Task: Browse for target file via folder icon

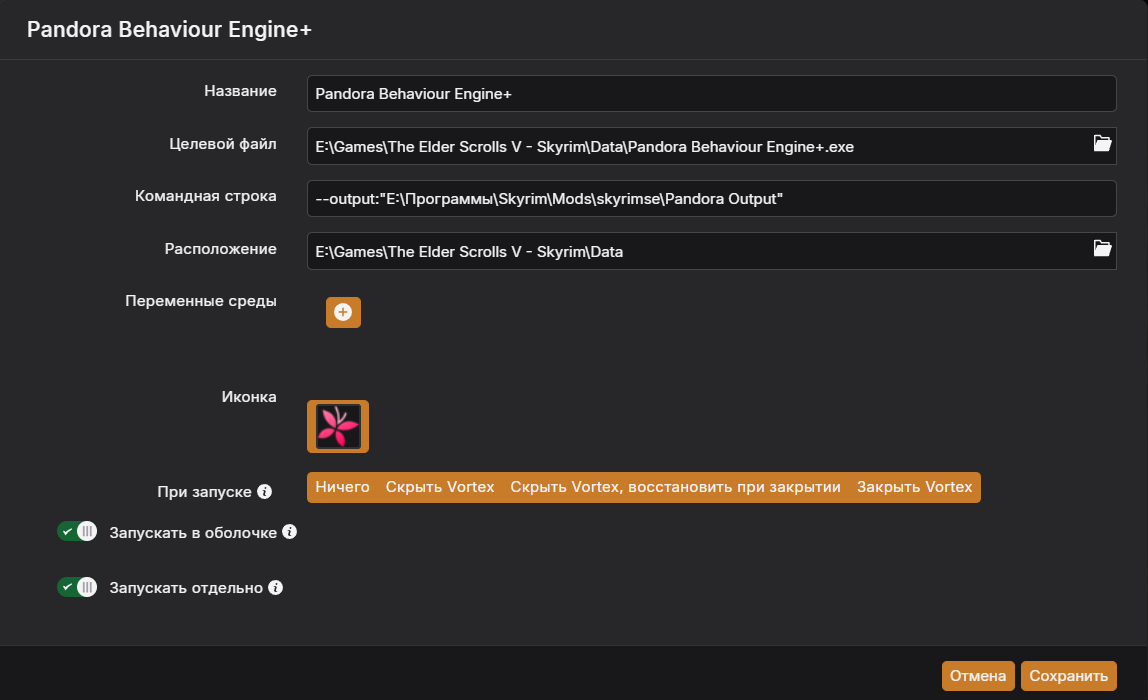Action: [x=1102, y=144]
